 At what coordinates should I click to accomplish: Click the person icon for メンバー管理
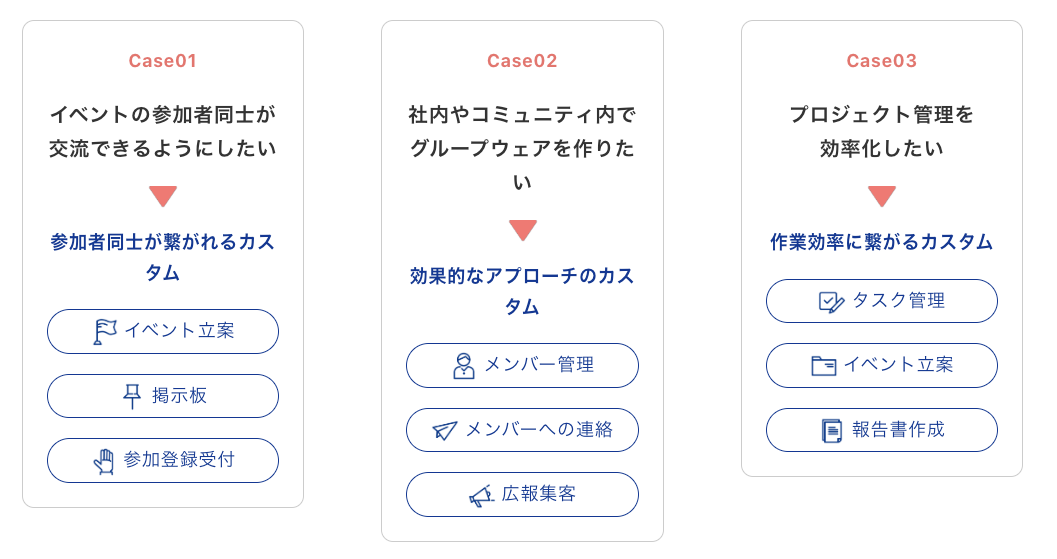(x=464, y=366)
